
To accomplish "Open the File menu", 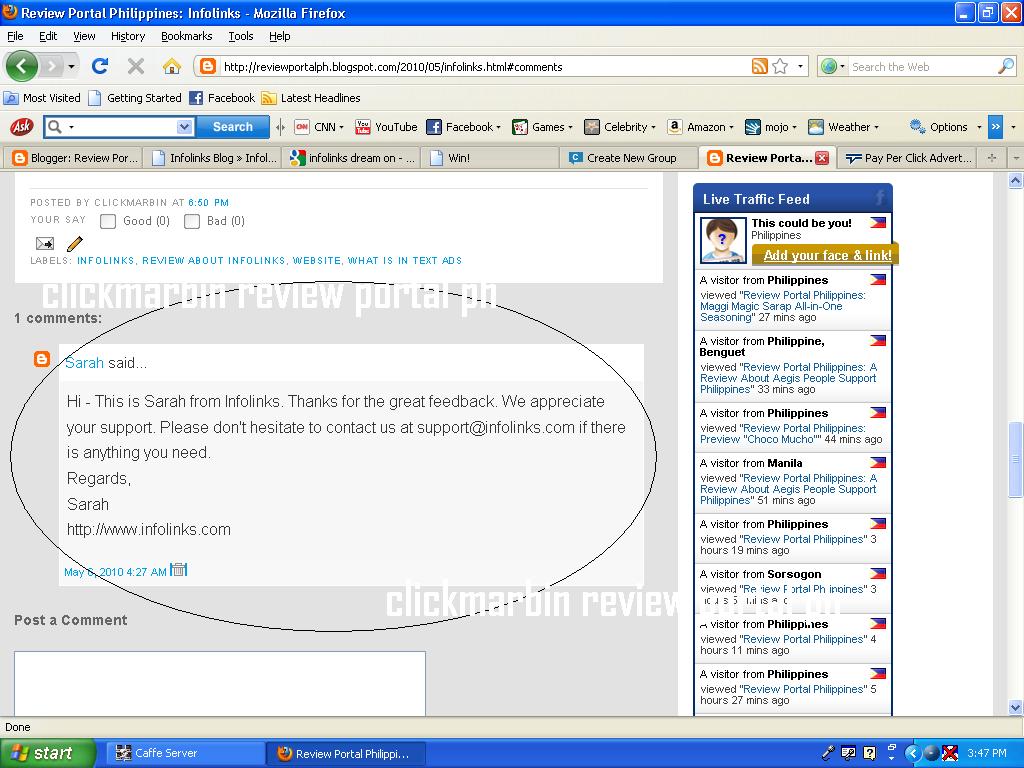I will [15, 36].
